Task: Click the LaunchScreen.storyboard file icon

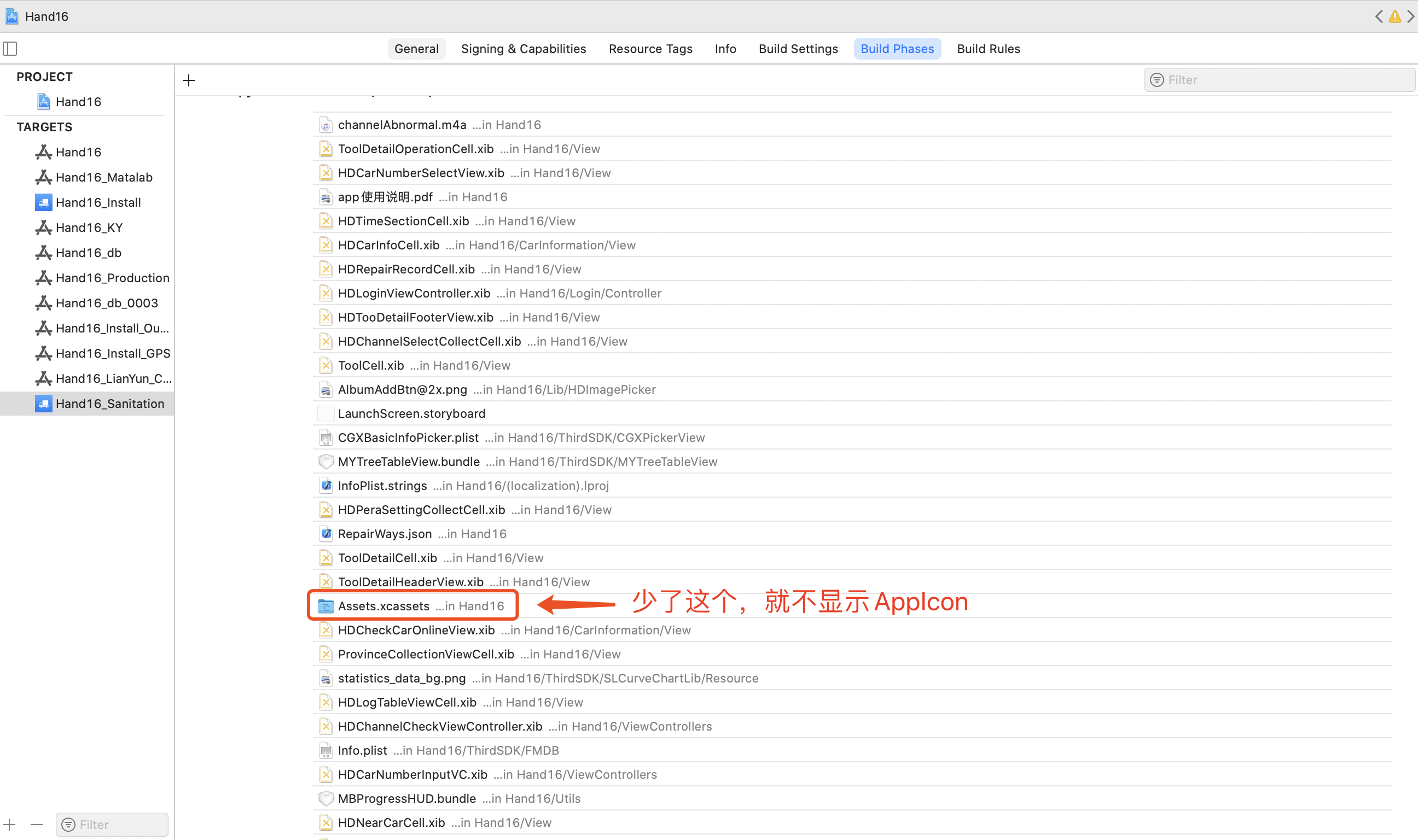Action: click(x=326, y=413)
